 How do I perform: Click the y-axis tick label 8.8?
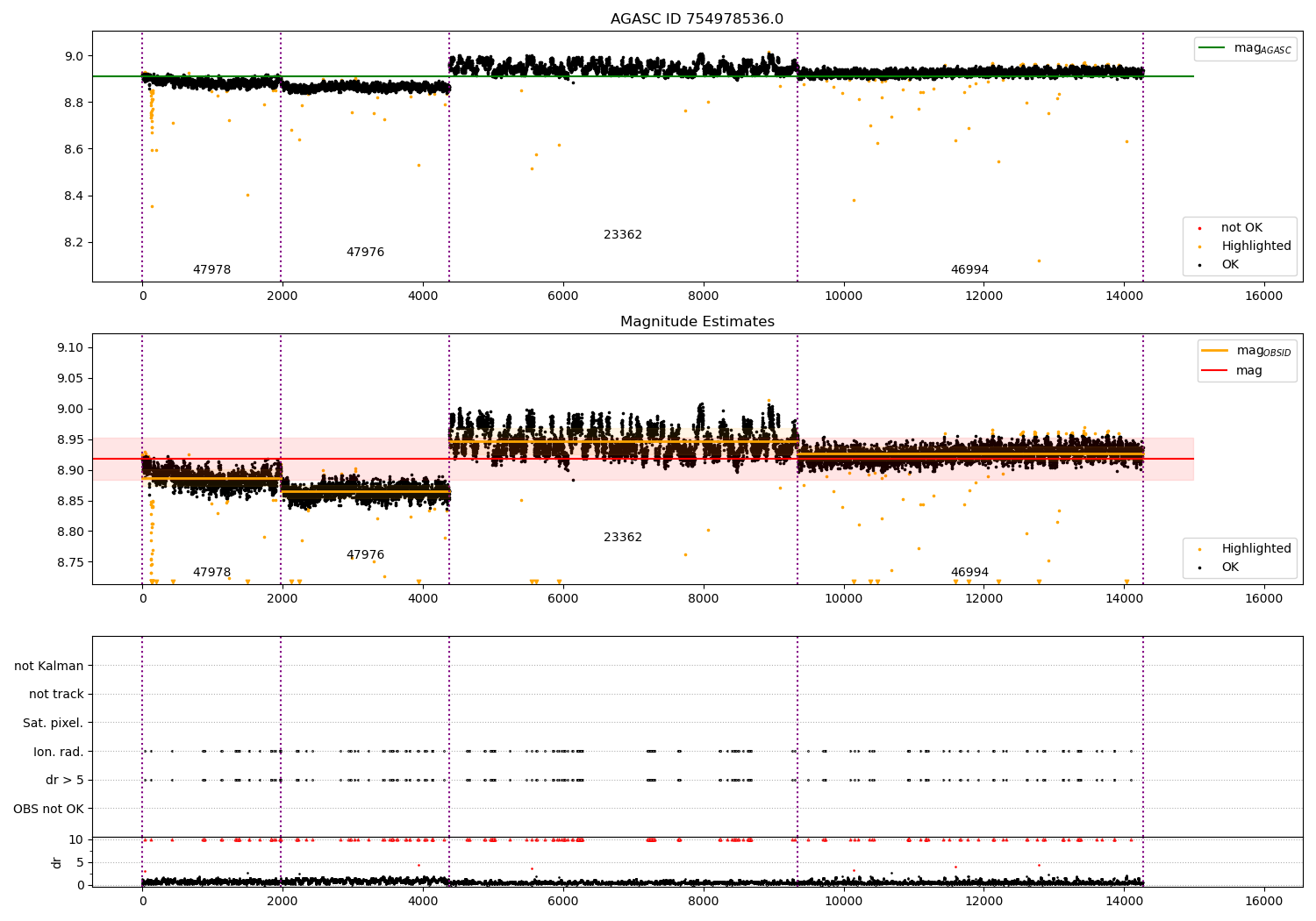point(73,103)
